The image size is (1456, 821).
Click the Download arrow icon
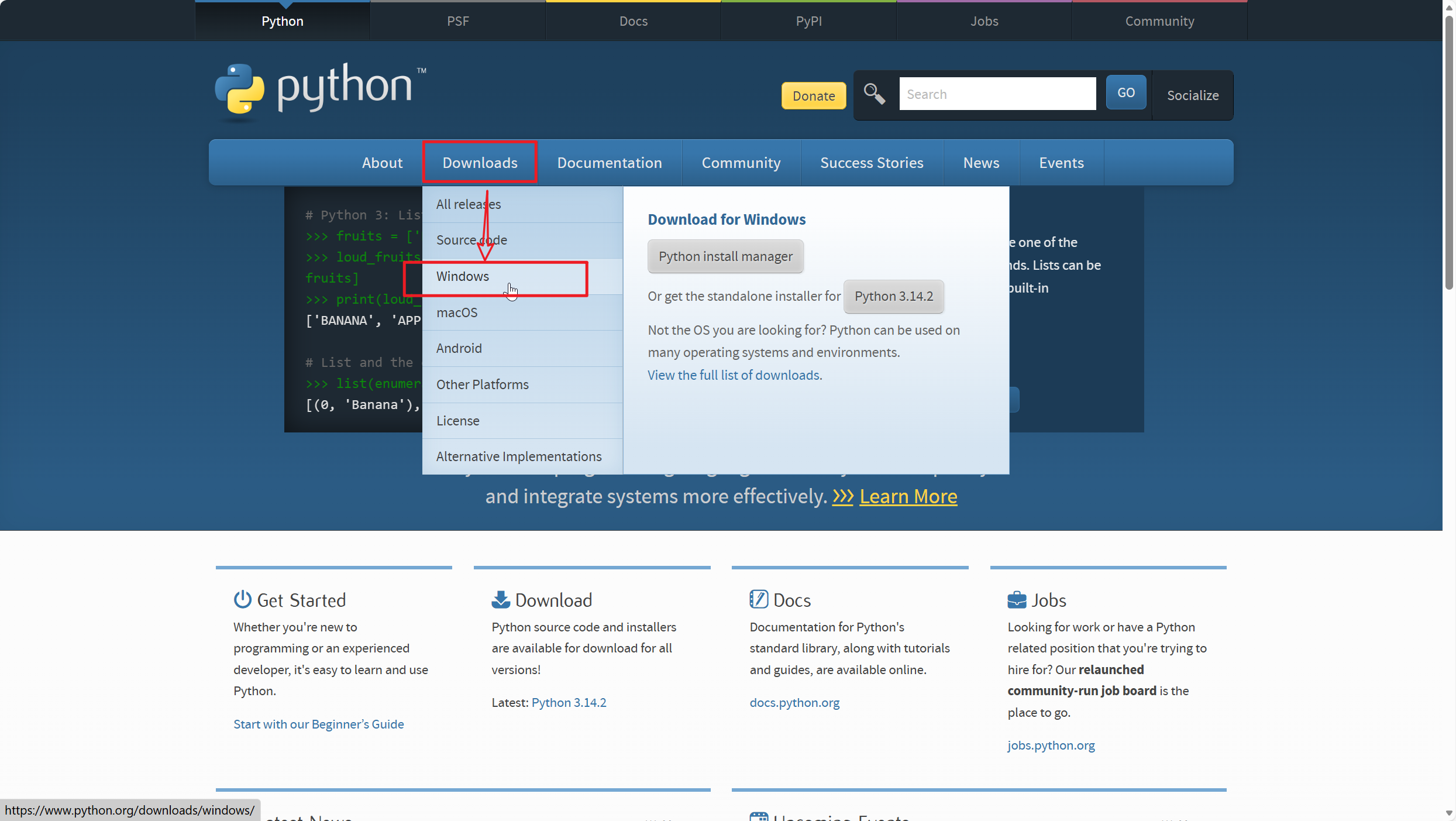[x=500, y=599]
